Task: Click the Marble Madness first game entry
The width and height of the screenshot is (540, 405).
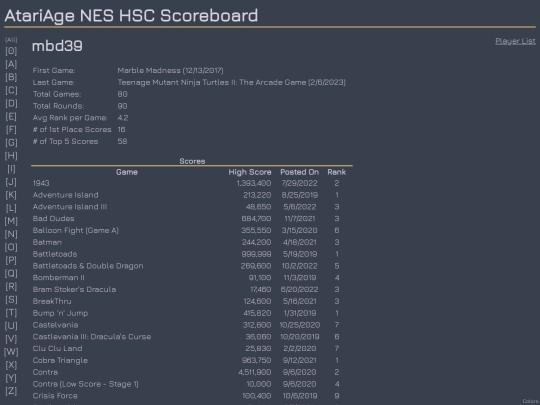Action: (x=170, y=71)
